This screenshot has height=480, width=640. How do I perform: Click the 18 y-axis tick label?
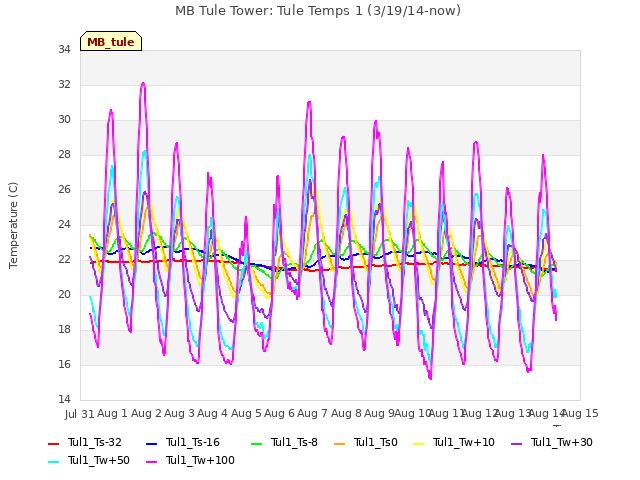[x=64, y=329]
